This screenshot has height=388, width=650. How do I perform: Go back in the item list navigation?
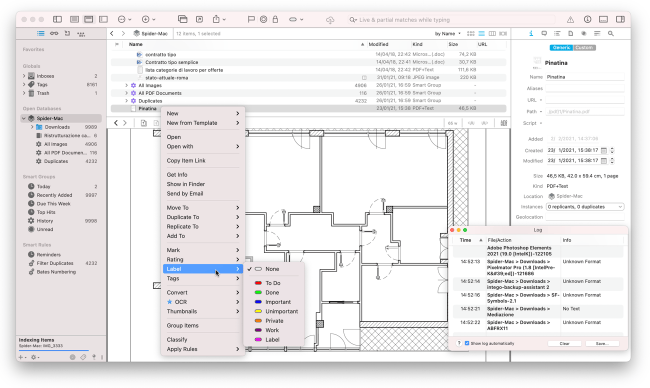(x=112, y=34)
